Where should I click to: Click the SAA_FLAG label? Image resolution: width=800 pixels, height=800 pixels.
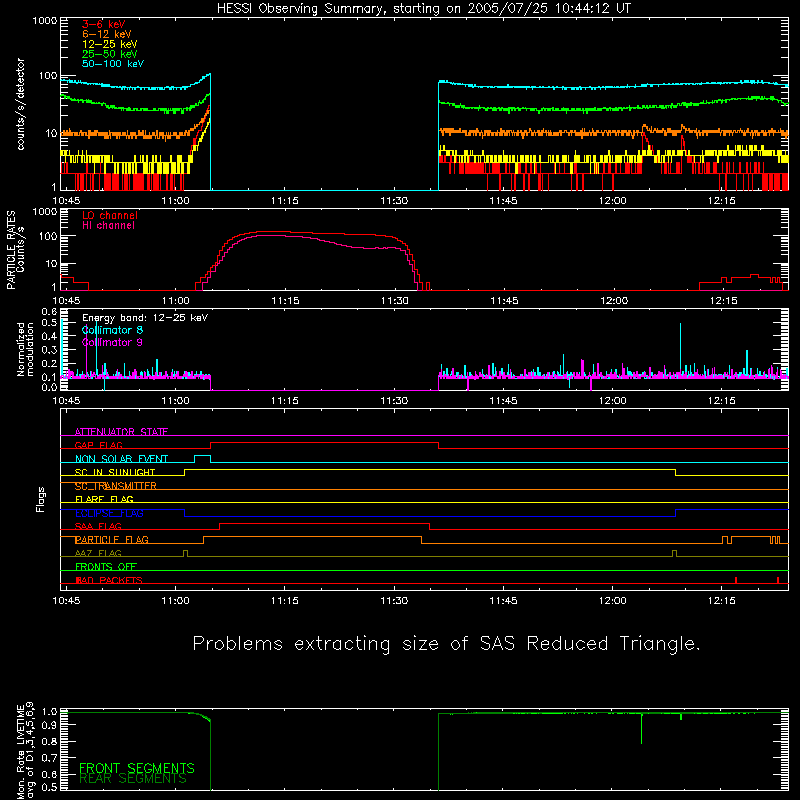click(x=98, y=526)
